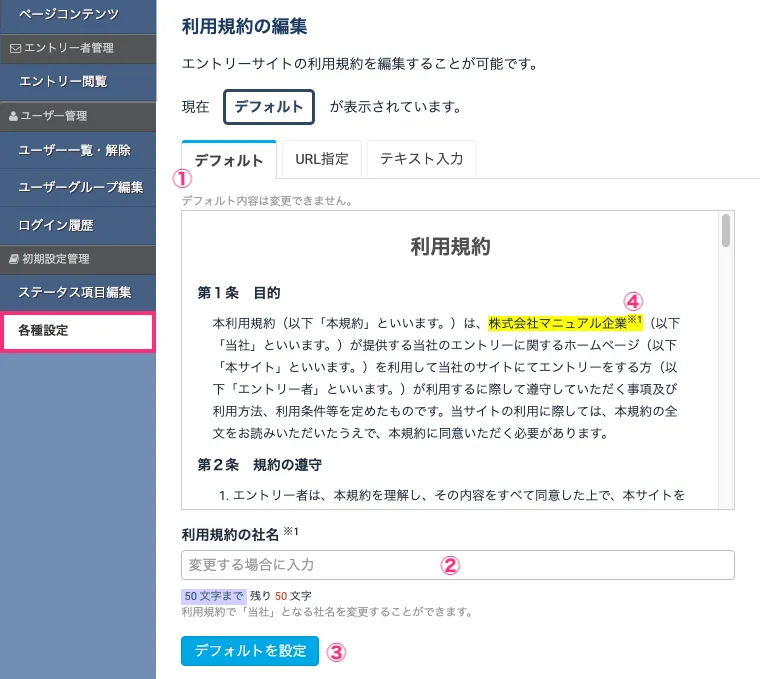Select ユーザーグループ編集 from the sidebar
Screen dimensions: 760x679
tap(80, 187)
